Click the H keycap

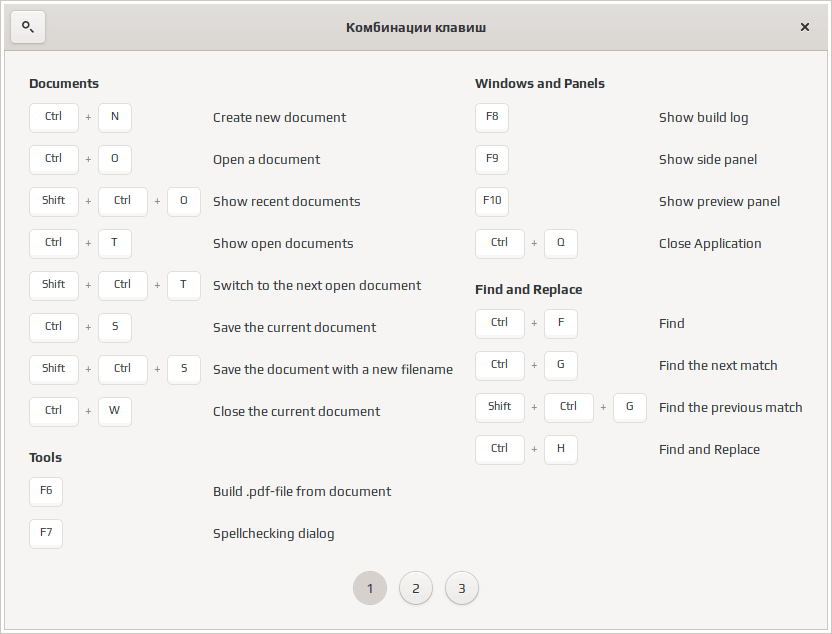pyautogui.click(x=561, y=449)
